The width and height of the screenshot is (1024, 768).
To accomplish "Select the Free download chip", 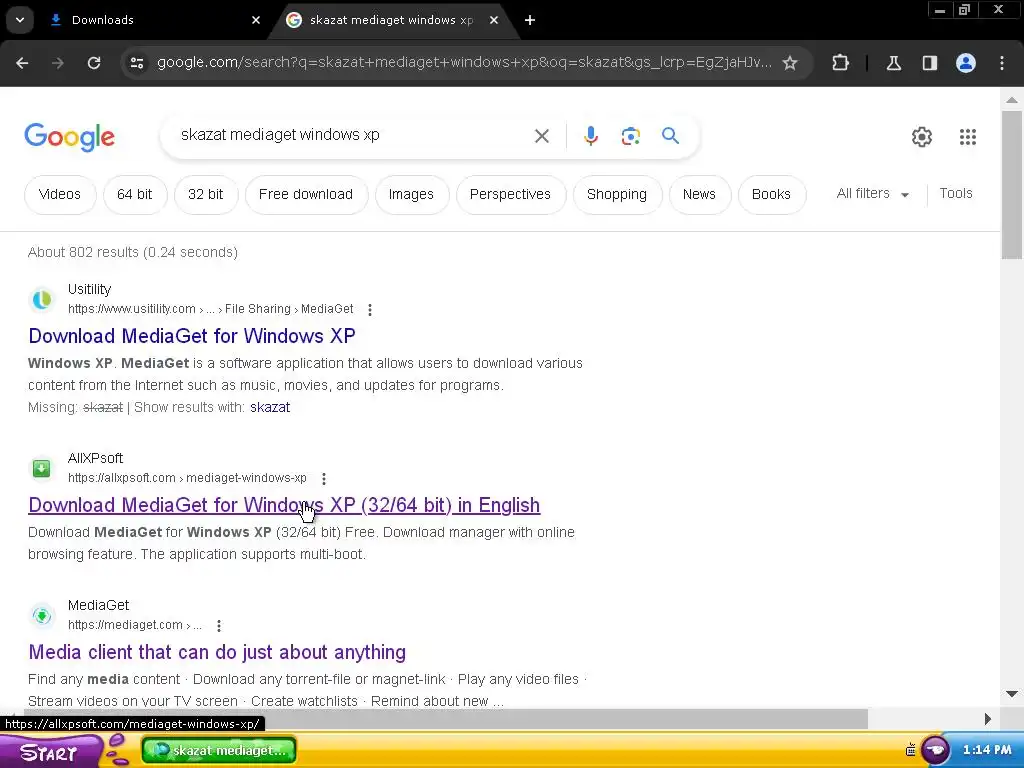I will click(x=306, y=195).
